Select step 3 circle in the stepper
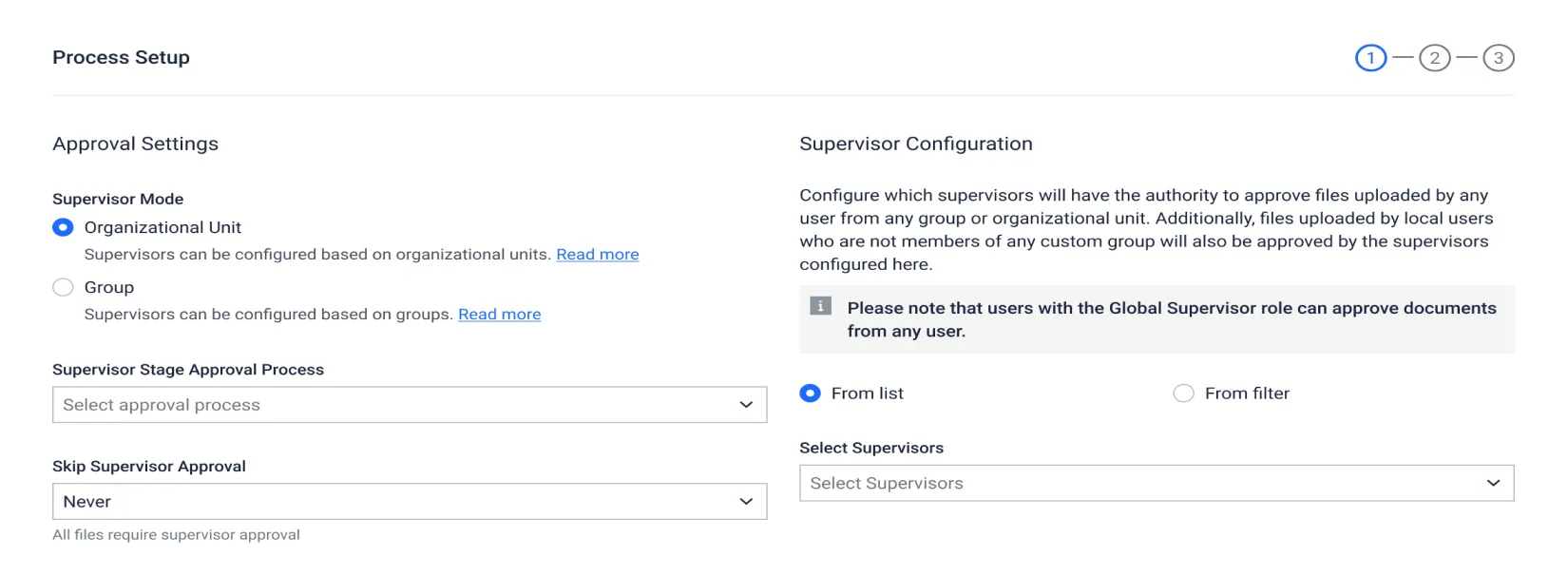This screenshot has width=1568, height=576. [1498, 58]
